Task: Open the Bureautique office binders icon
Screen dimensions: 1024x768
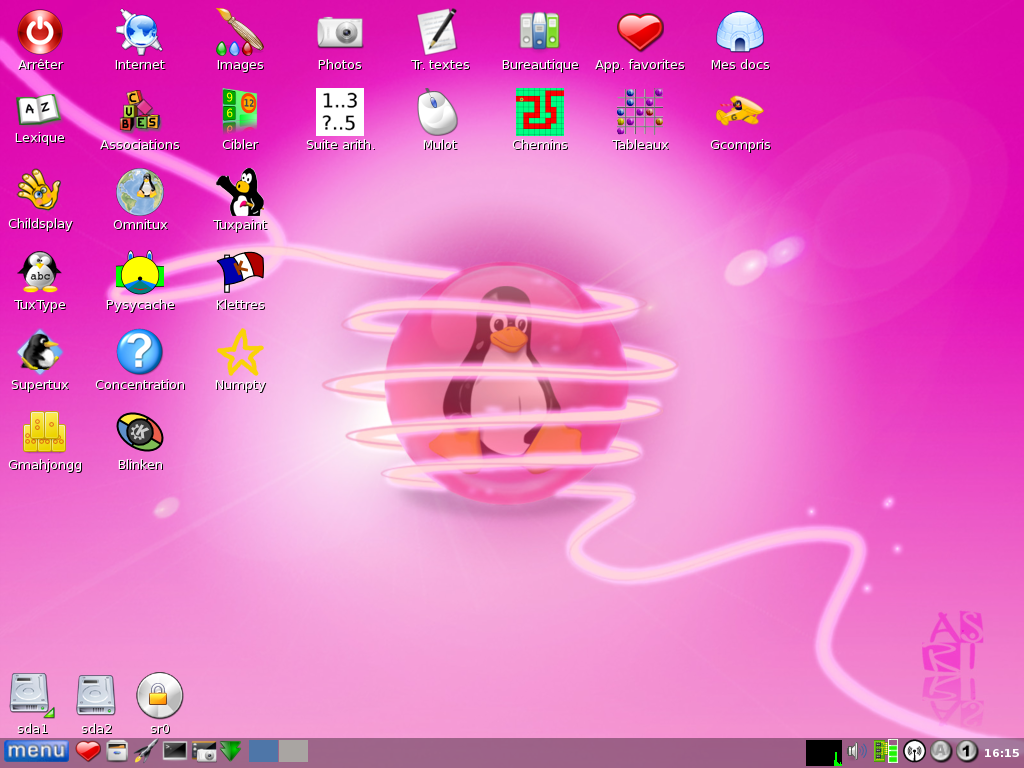Action: pyautogui.click(x=539, y=32)
